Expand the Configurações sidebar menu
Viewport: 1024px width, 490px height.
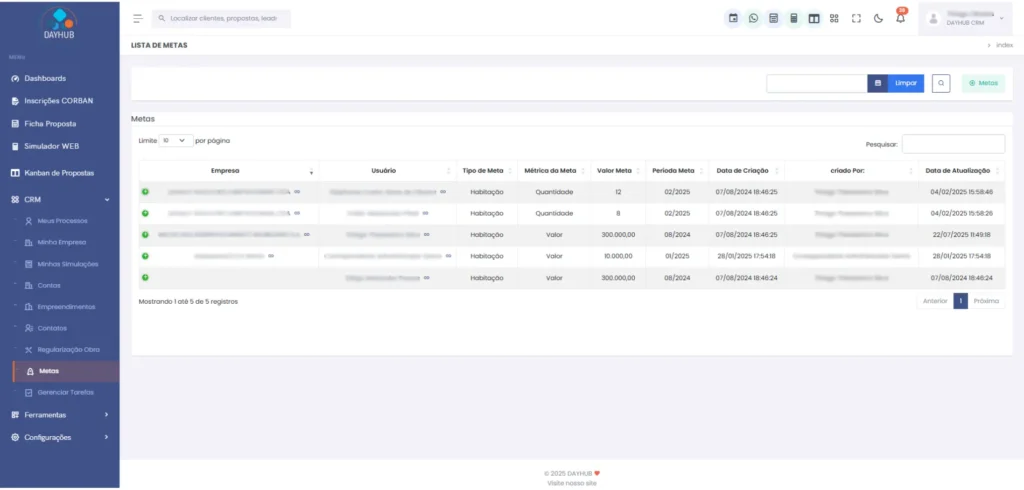(59, 437)
